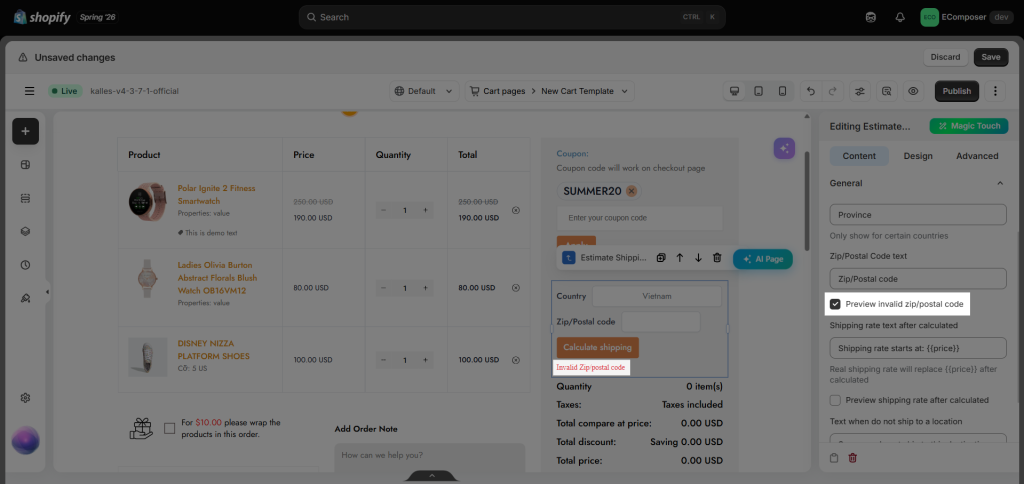Open the Country select showing Vietnam
Screen dimensions: 1024x484
(656, 297)
